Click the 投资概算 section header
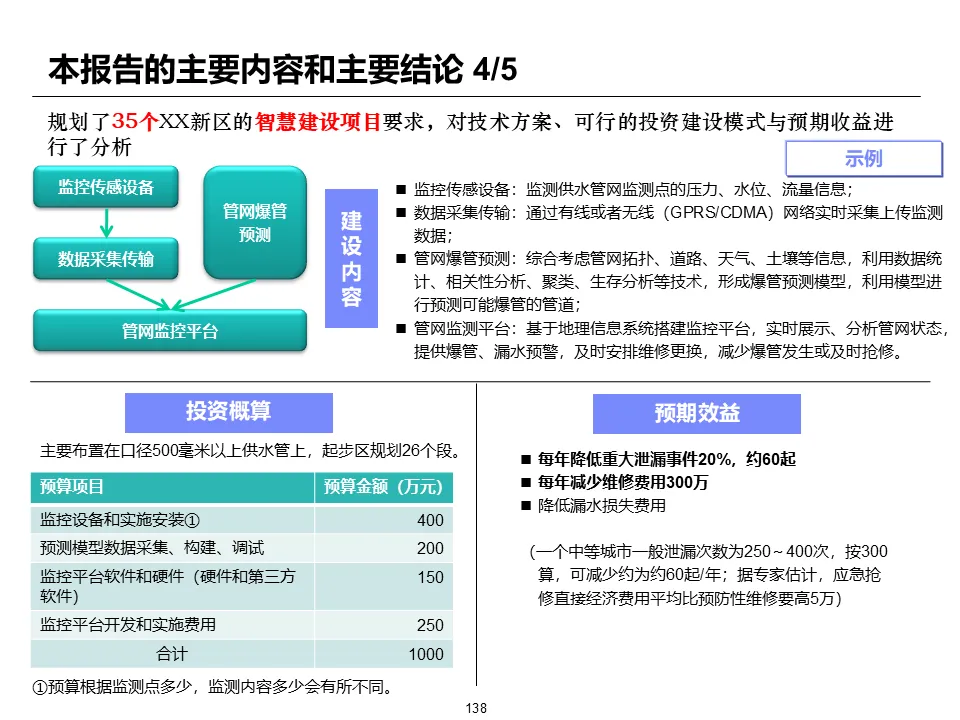Viewport: 960px width, 720px height. 228,412
